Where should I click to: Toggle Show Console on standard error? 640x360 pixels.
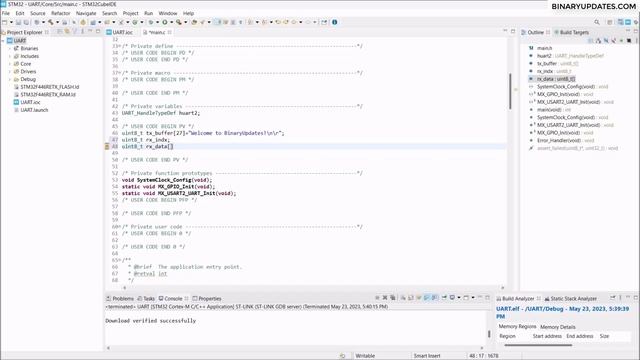pos(434,298)
